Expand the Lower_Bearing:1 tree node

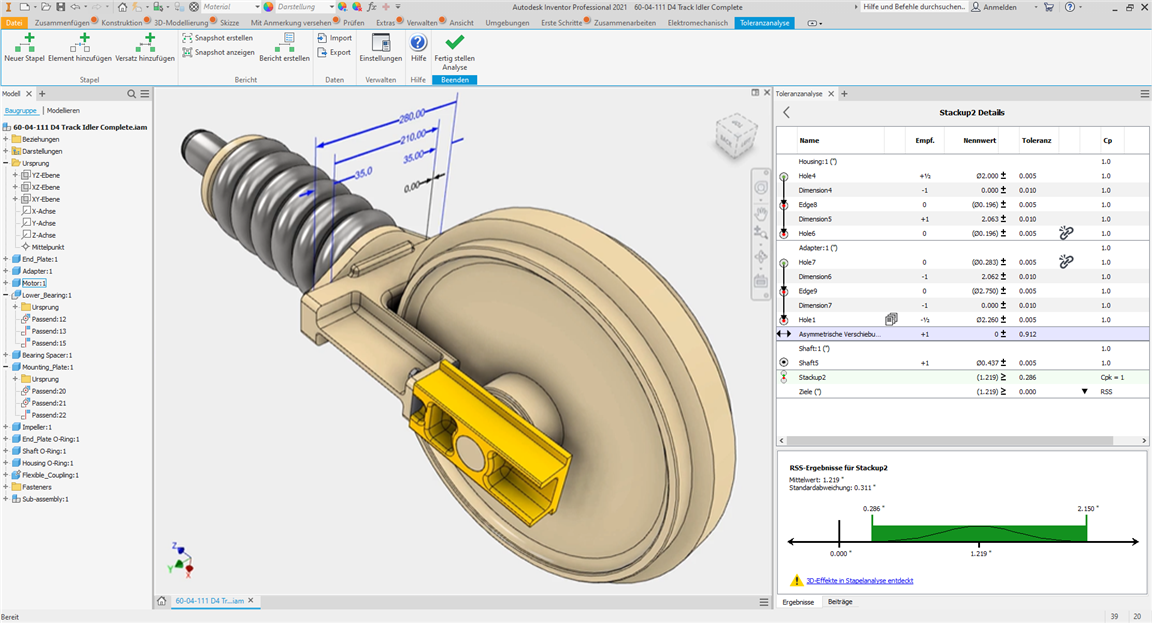pos(6,295)
